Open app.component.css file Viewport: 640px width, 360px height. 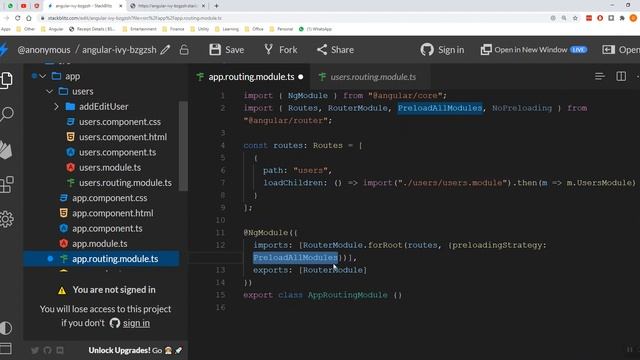click(x=109, y=198)
